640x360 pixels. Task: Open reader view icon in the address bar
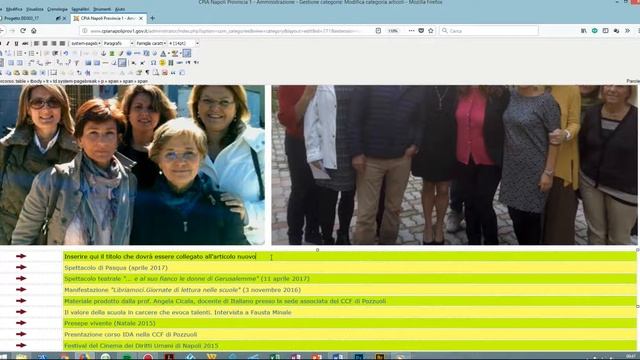(378, 31)
